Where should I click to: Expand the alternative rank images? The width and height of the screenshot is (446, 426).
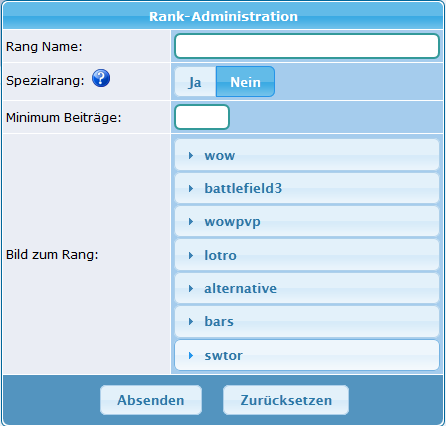click(307, 288)
